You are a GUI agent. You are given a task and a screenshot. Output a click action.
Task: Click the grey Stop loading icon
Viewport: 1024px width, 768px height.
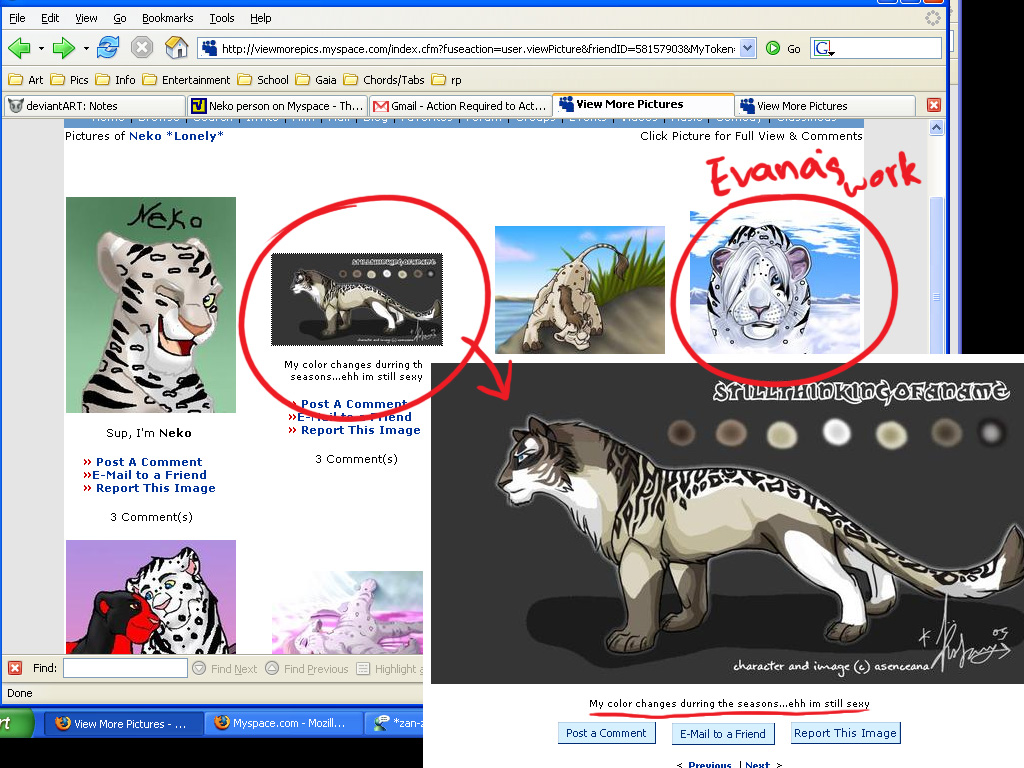[142, 48]
